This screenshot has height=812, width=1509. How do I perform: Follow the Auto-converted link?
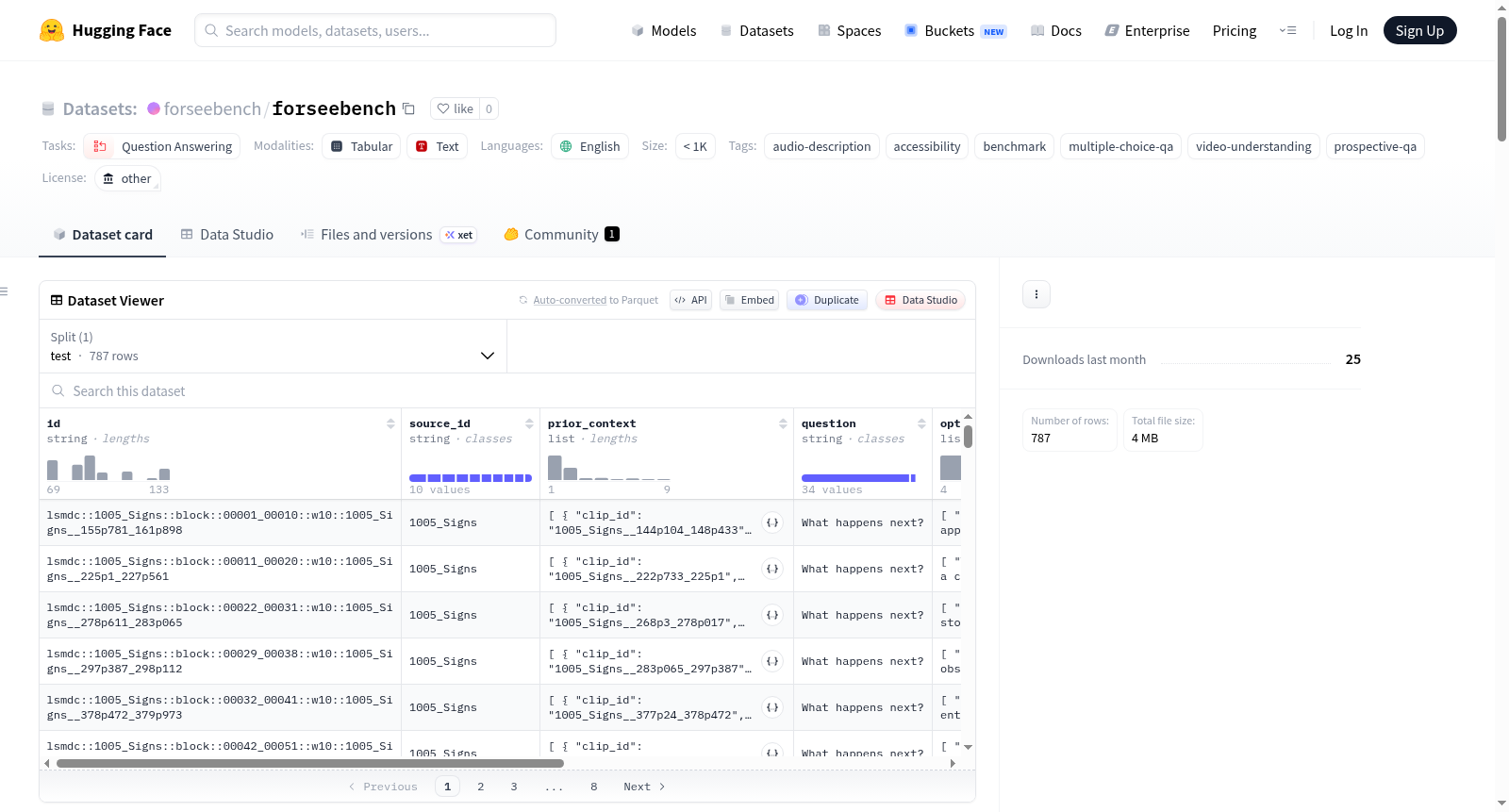tap(570, 300)
